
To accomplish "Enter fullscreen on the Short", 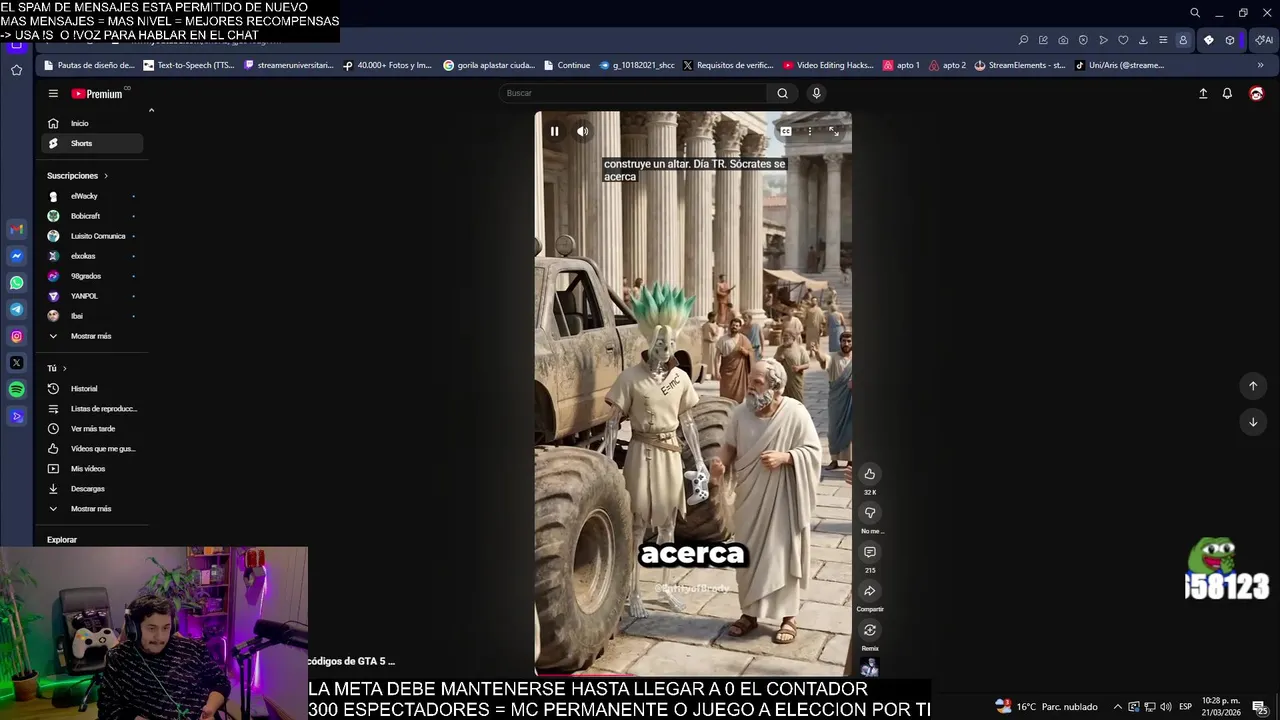I will (834, 131).
